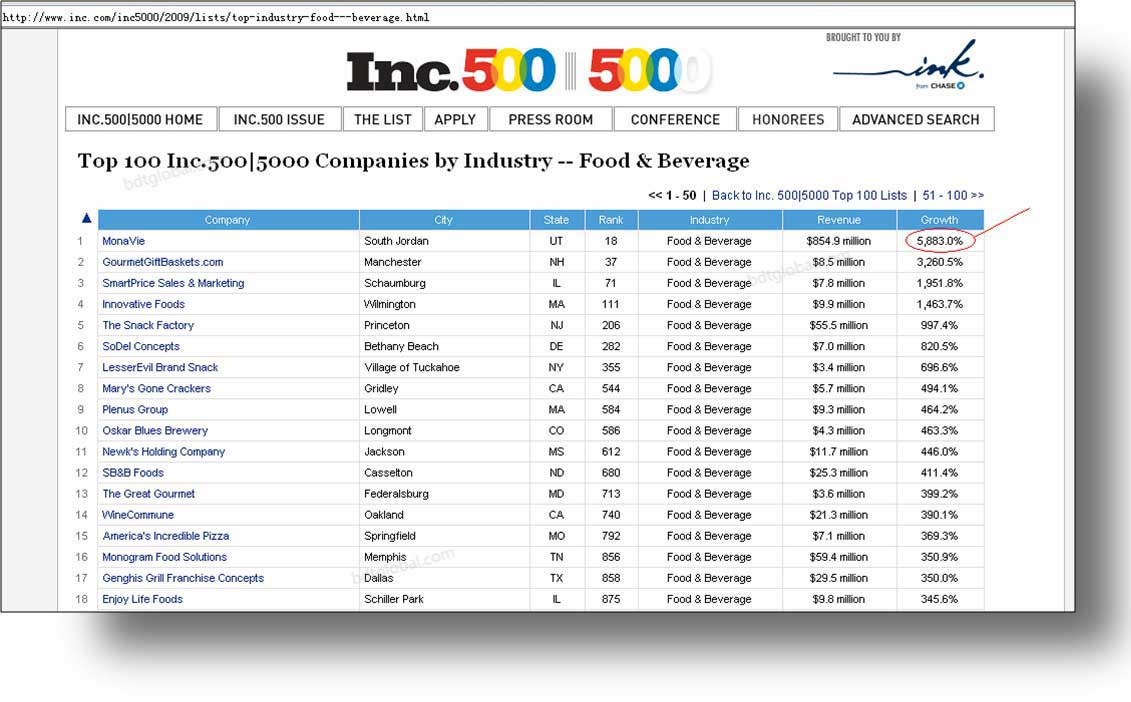Open the Innovative Foods company link
Viewport: 1131px width, 702px height.
click(144, 304)
